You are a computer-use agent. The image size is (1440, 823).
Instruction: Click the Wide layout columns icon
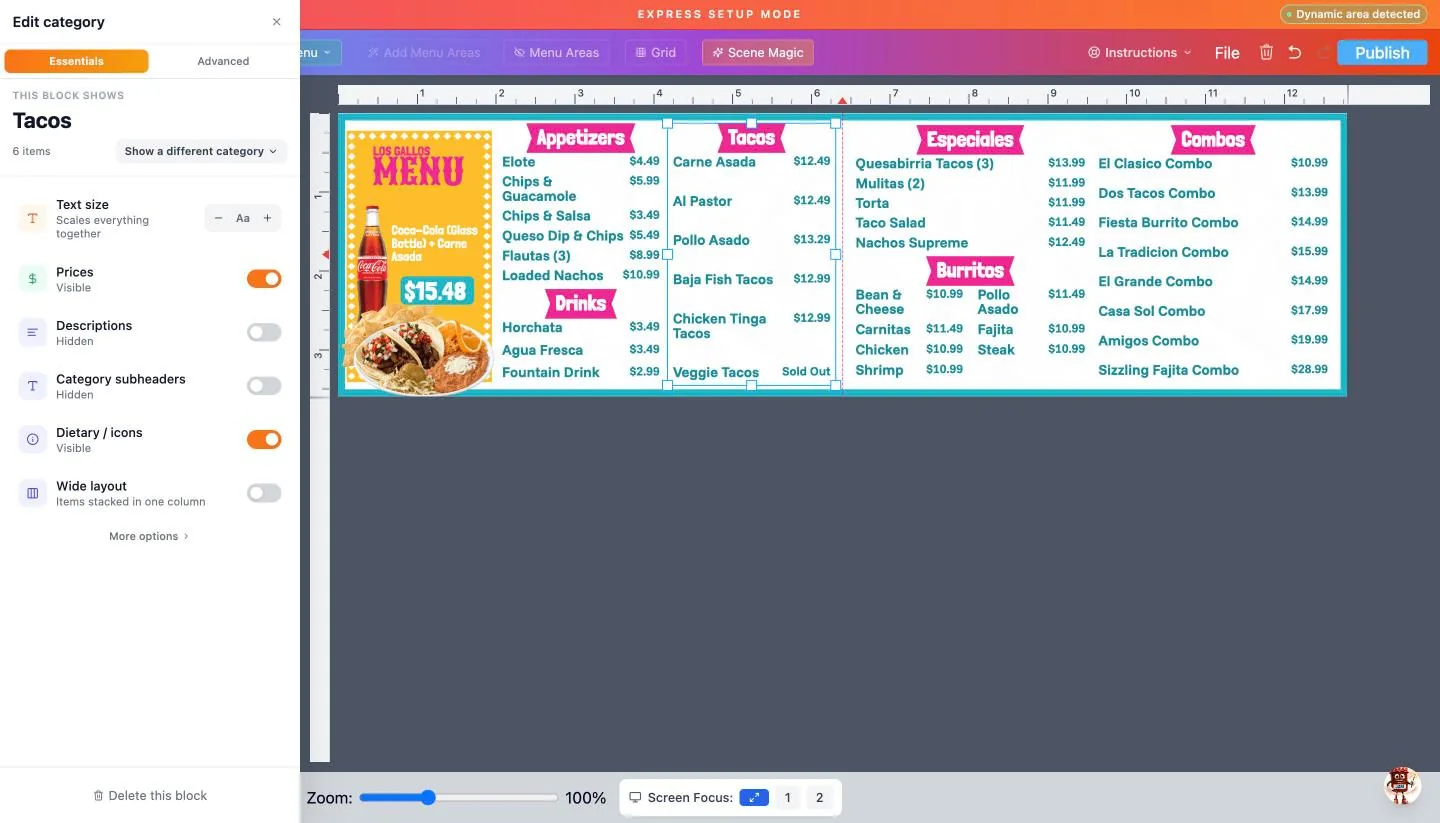pos(32,493)
